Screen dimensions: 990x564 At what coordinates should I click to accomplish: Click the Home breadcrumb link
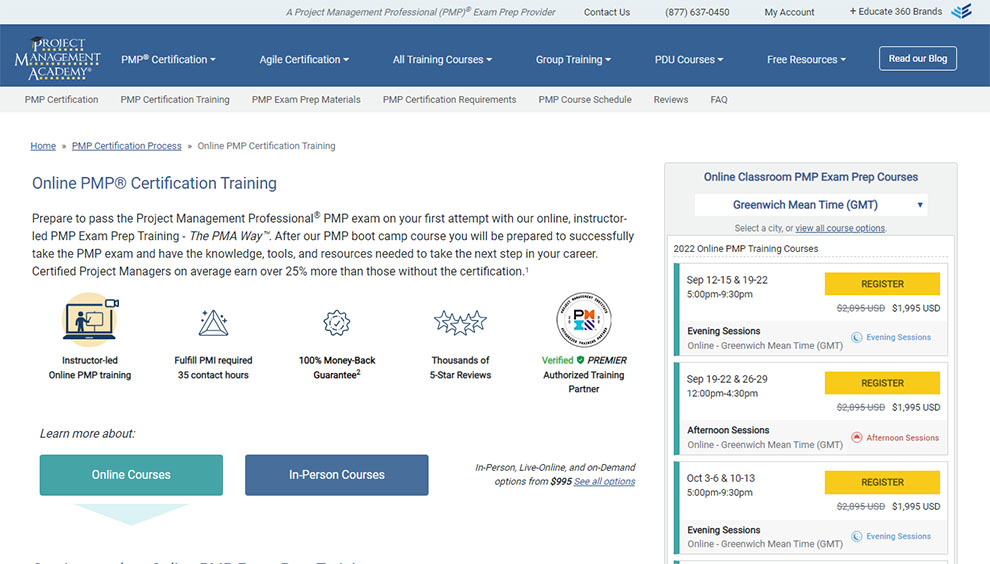[43, 146]
